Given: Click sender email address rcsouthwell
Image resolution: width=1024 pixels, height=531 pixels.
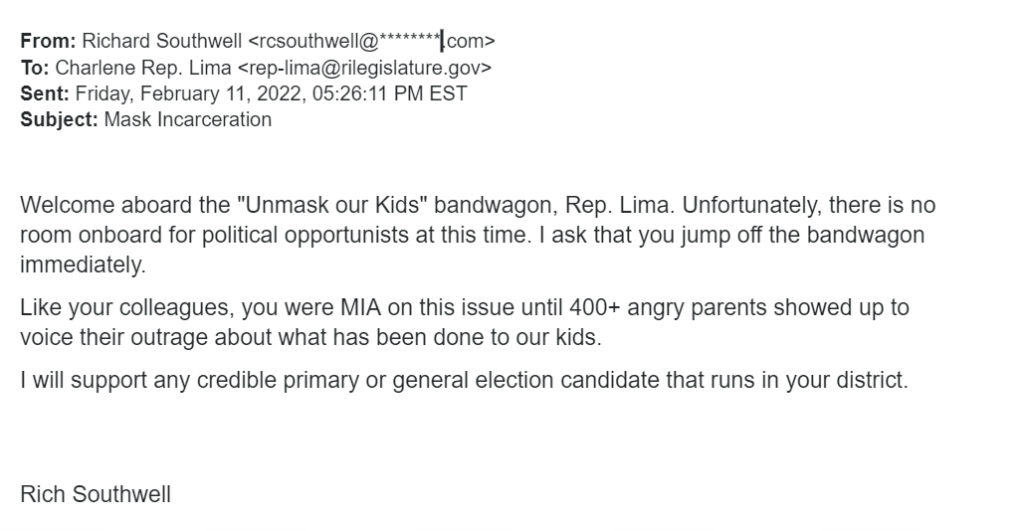Looking at the screenshot, I should tap(371, 41).
